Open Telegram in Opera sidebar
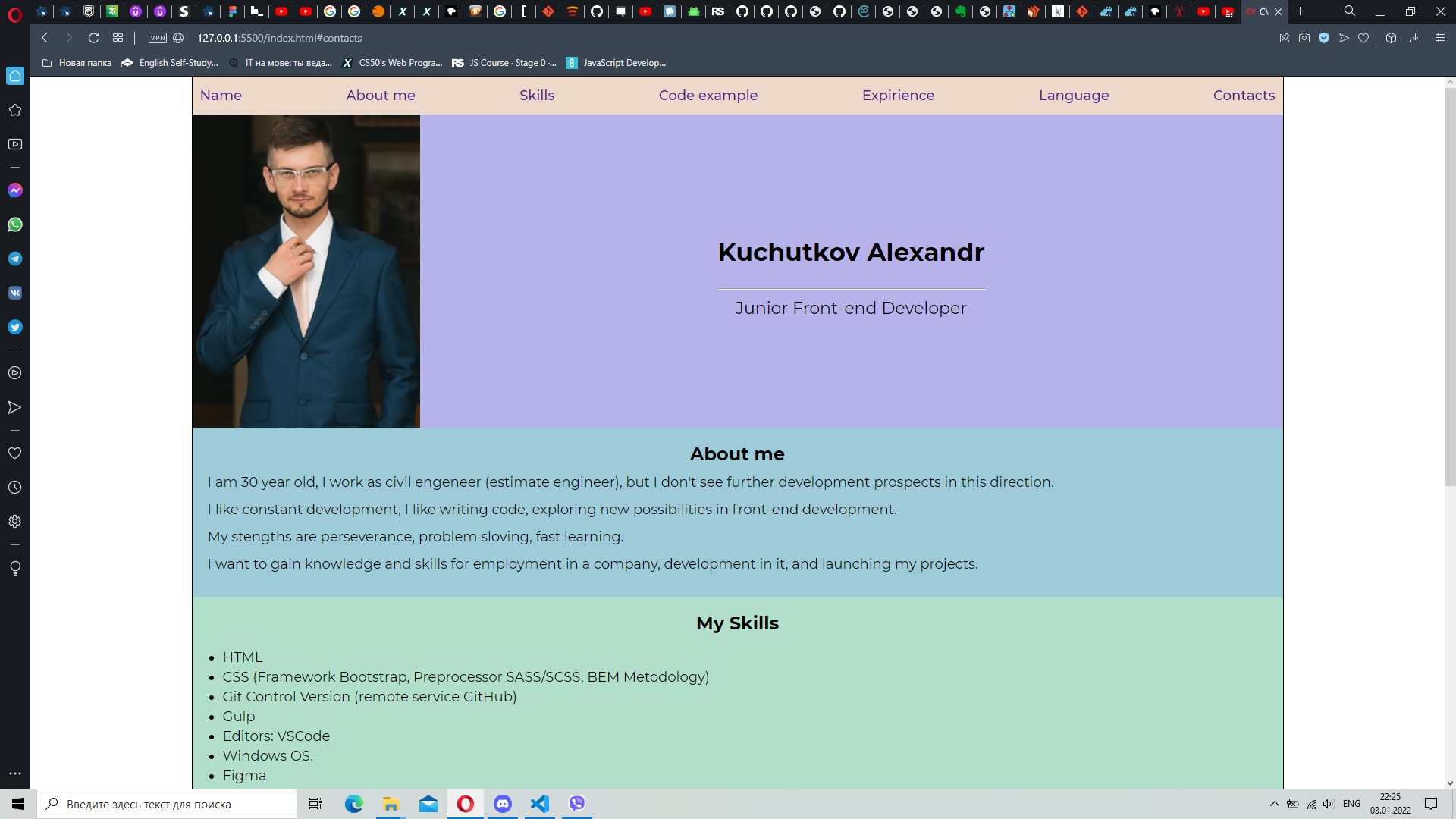Viewport: 1456px width, 819px height. click(x=15, y=259)
